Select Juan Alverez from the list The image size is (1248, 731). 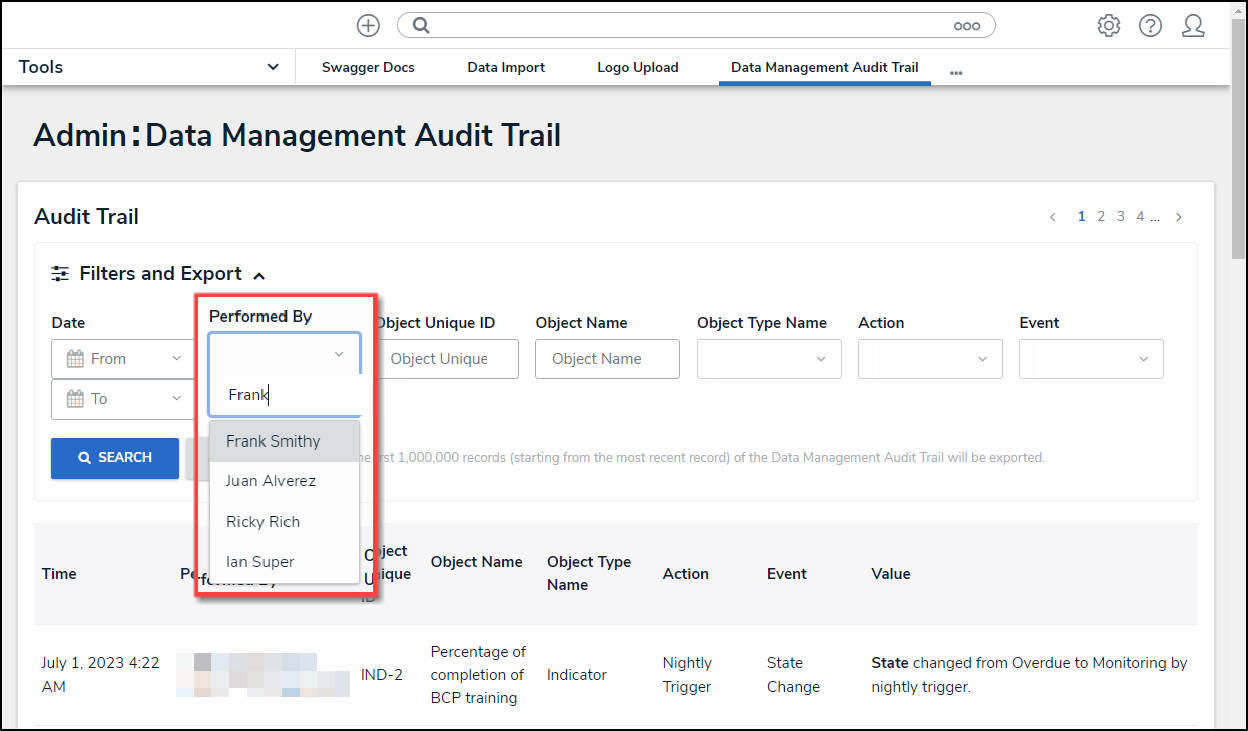(x=284, y=481)
